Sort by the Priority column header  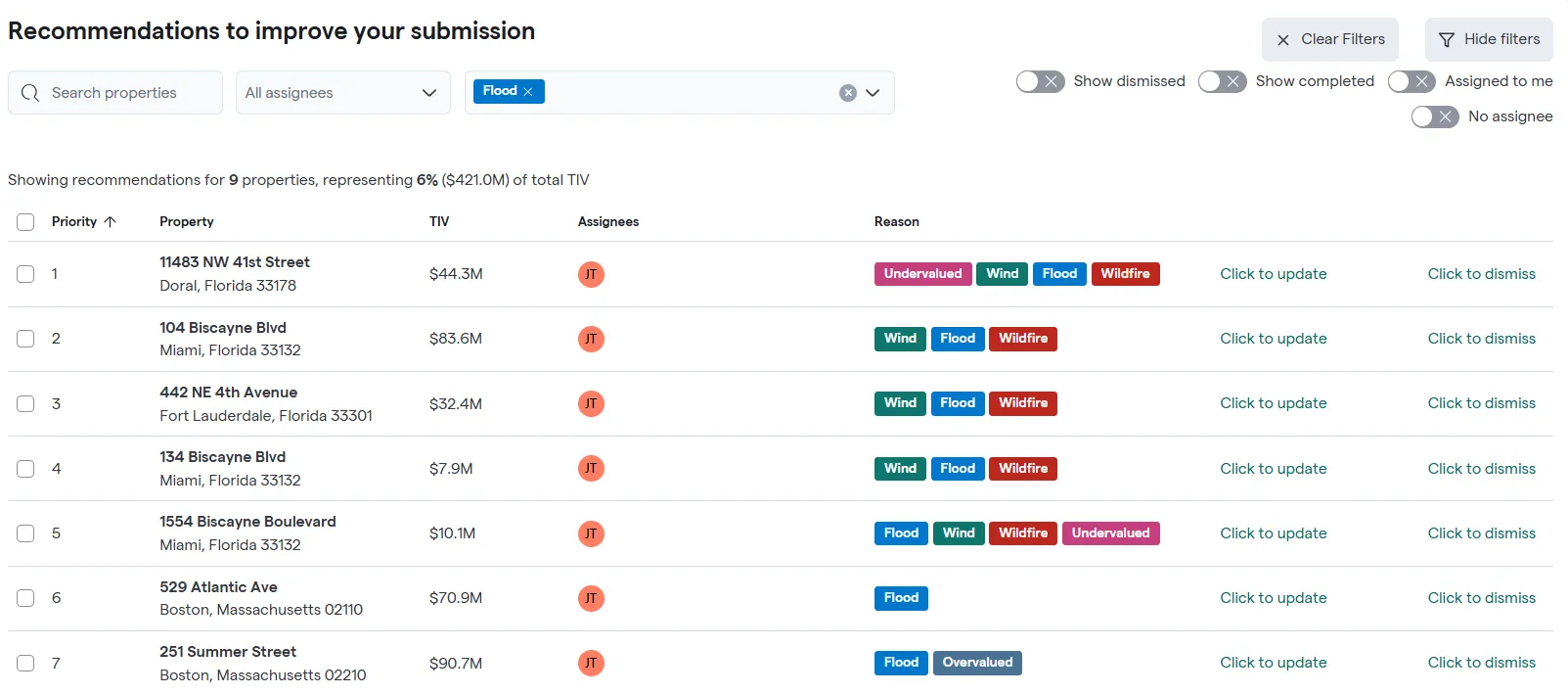click(x=84, y=222)
